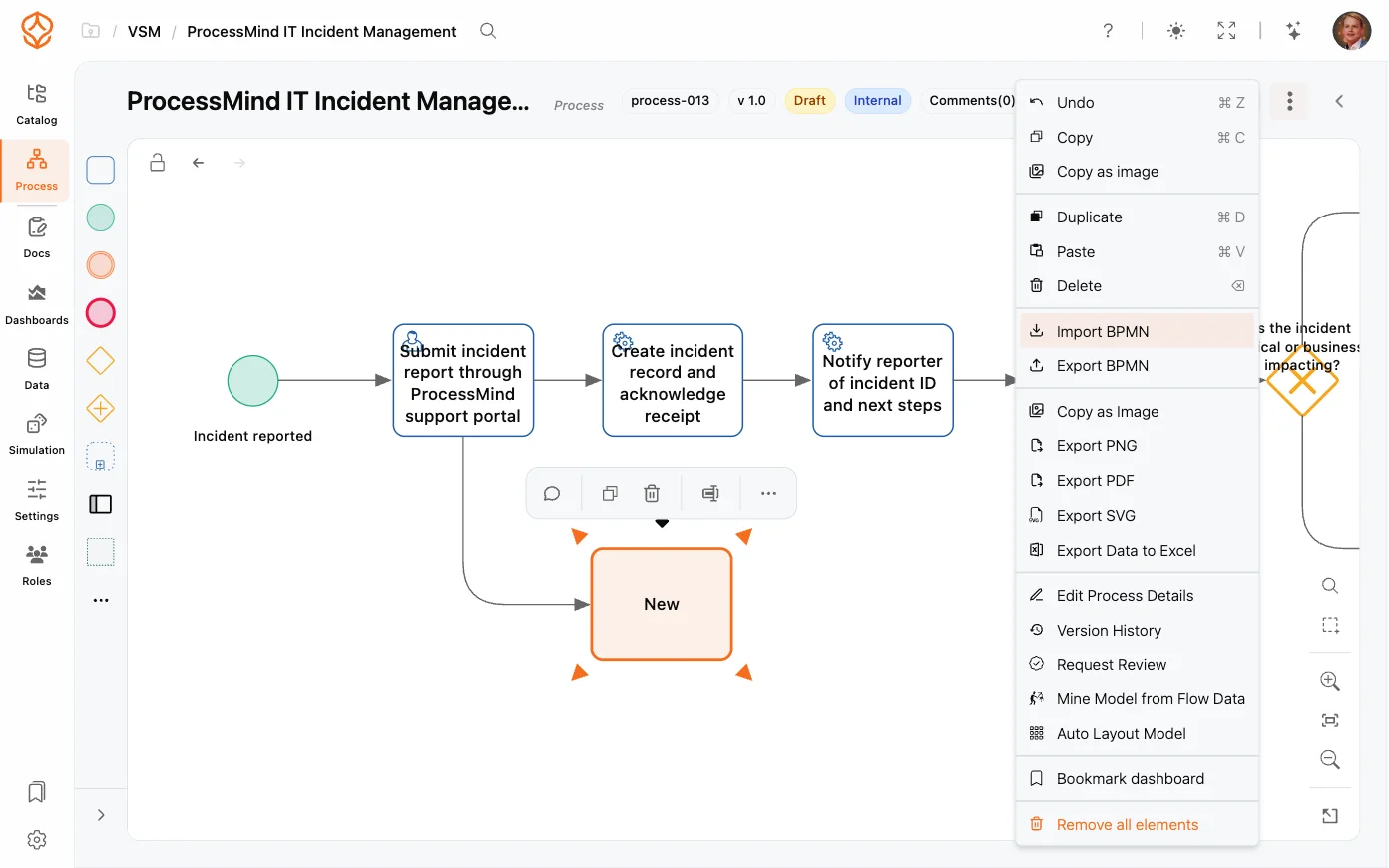Select the red end event shape
The height and width of the screenshot is (868, 1389).
point(101,313)
